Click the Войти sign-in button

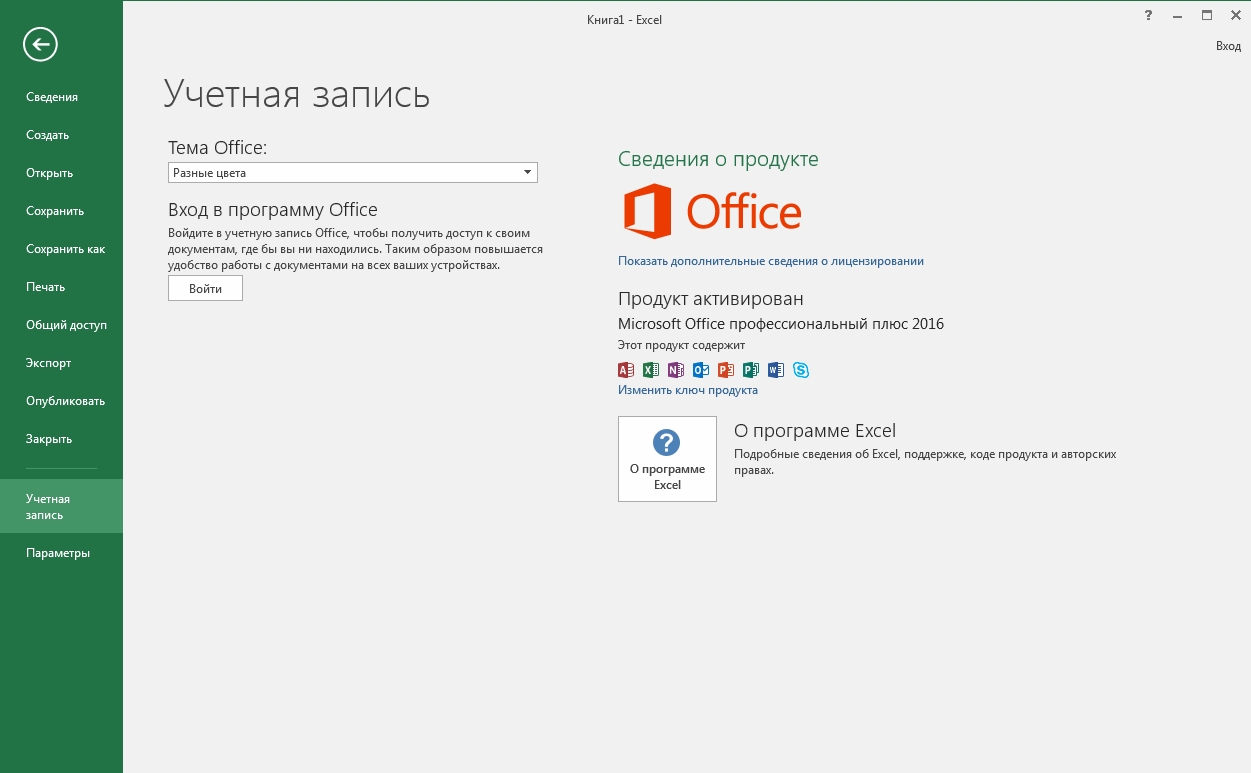(205, 288)
